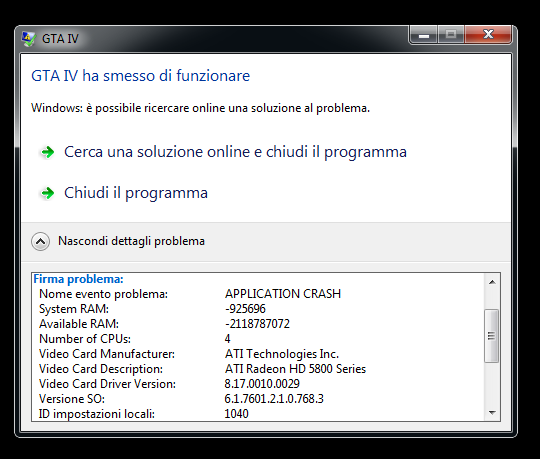Viewport: 540px width, 459px height.
Task: Click the 'Windows: è possibile ricercare online' message
Action: point(200,108)
